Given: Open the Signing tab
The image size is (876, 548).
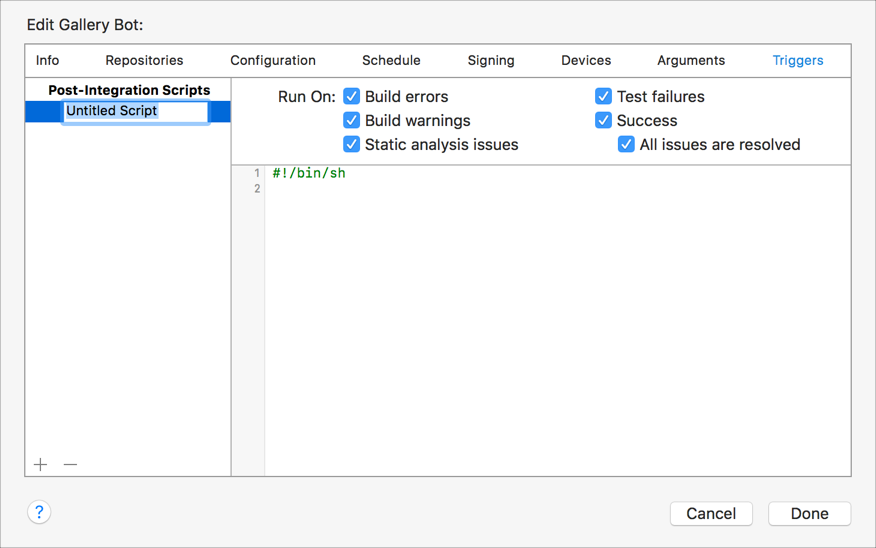Looking at the screenshot, I should click(x=491, y=60).
